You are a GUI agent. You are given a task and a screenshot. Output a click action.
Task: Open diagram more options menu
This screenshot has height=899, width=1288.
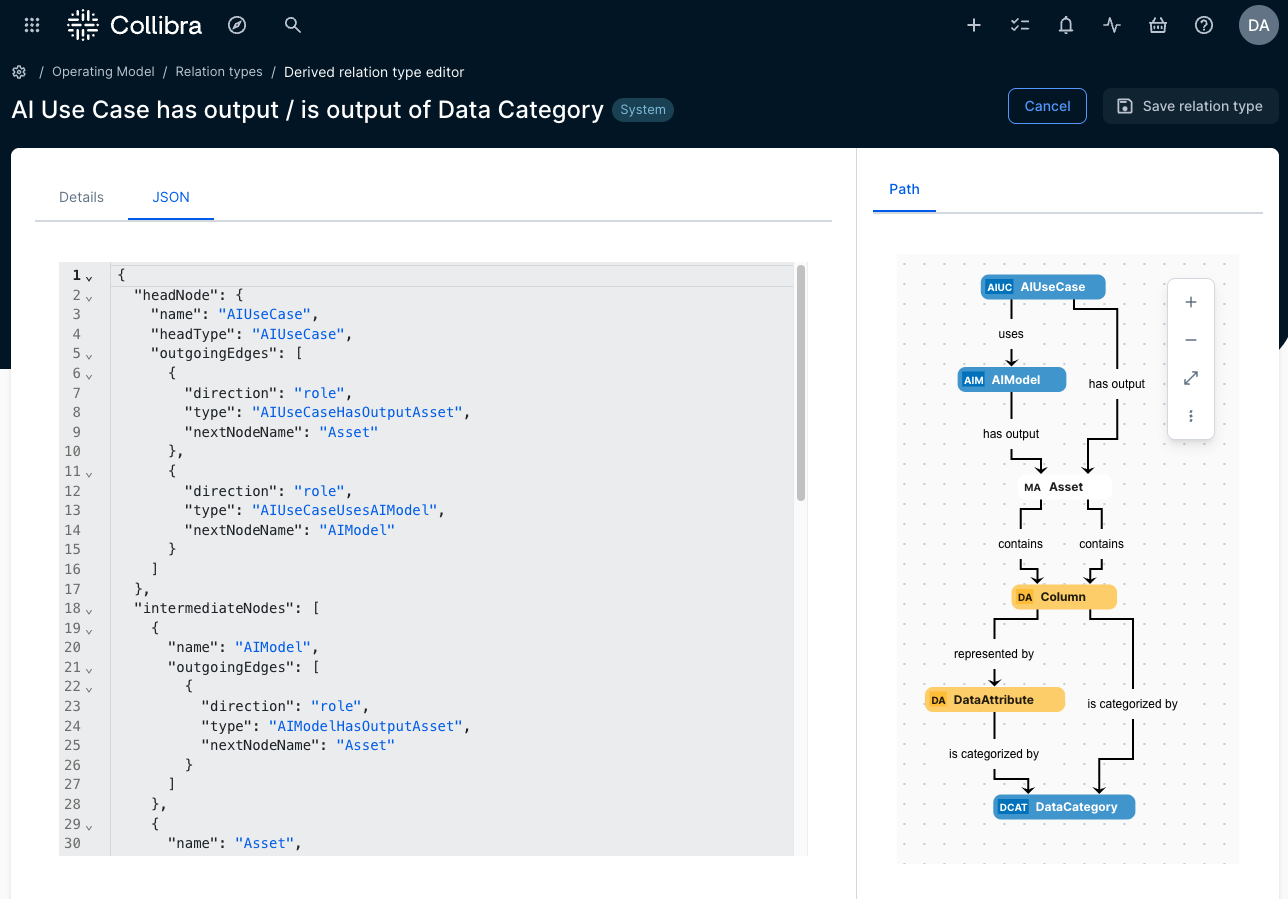[1191, 416]
